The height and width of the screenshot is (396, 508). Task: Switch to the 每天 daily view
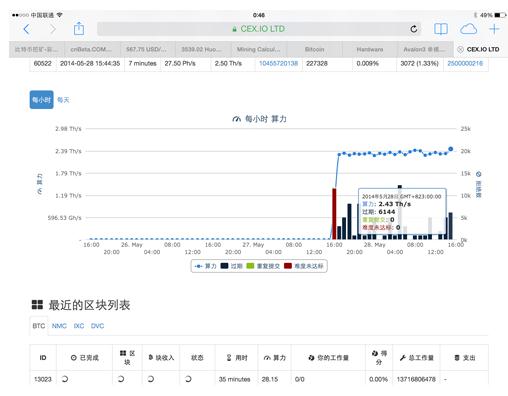coord(63,100)
